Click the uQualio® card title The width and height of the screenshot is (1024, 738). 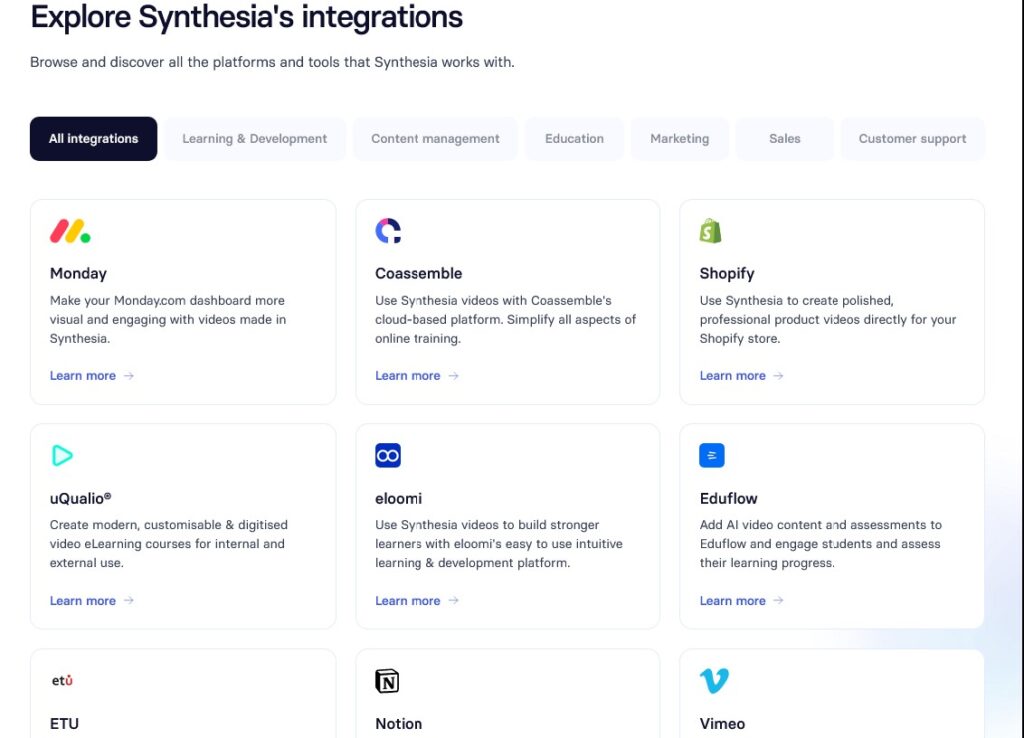(x=80, y=498)
